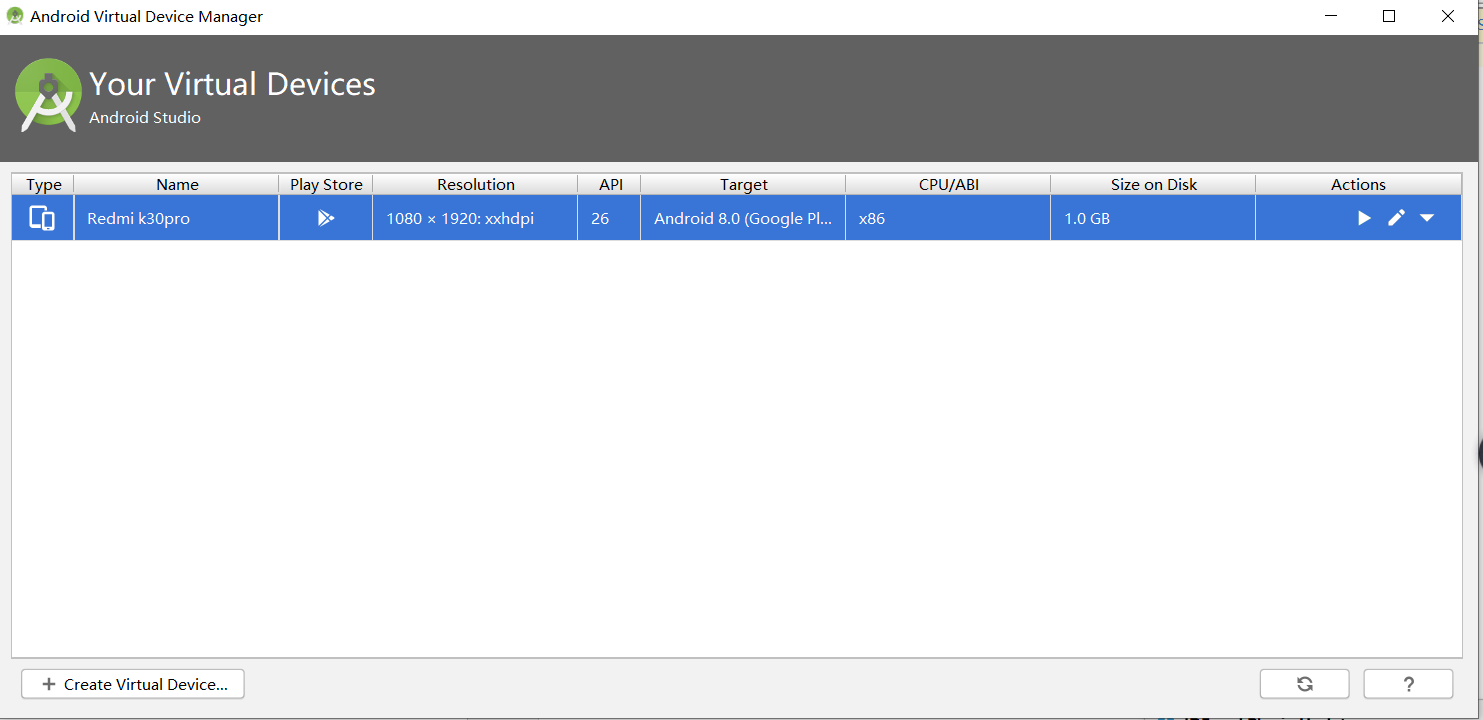Refresh the virtual device list
Screen dimensions: 1483x720
pyautogui.click(x=1305, y=684)
